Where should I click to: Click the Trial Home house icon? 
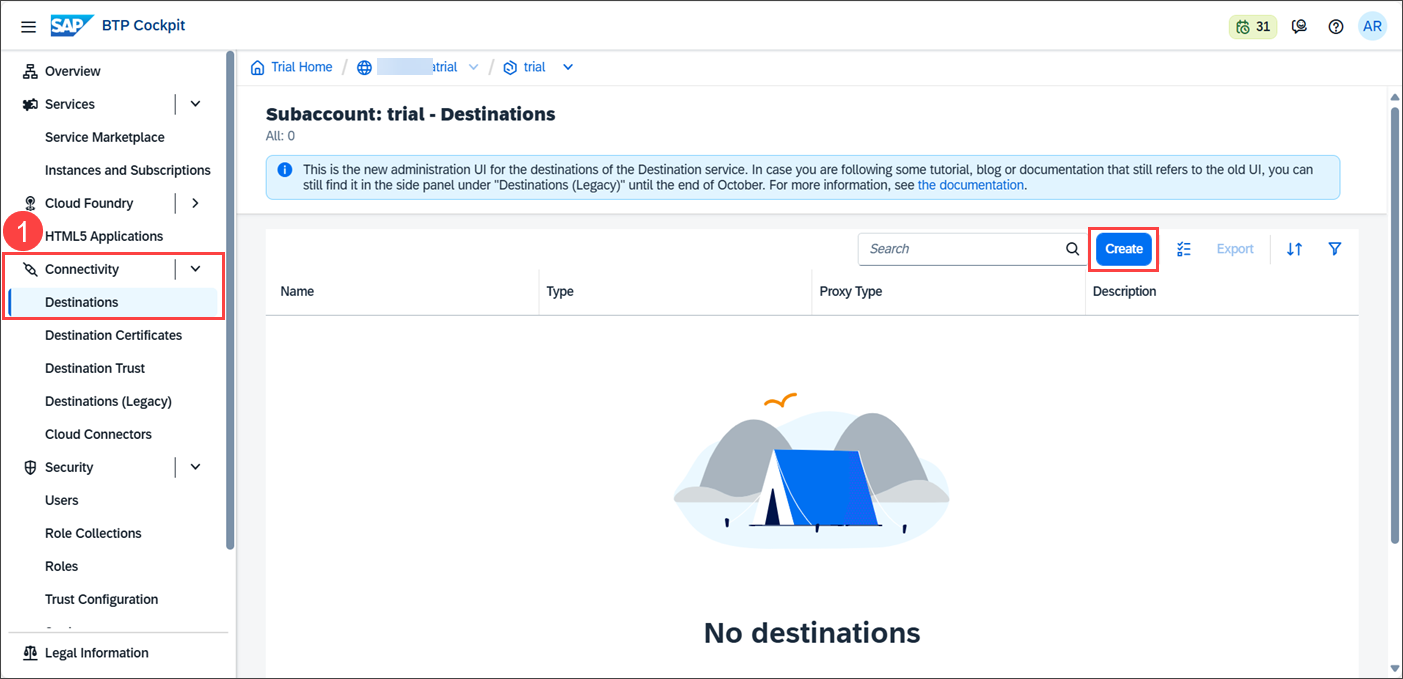pyautogui.click(x=258, y=67)
